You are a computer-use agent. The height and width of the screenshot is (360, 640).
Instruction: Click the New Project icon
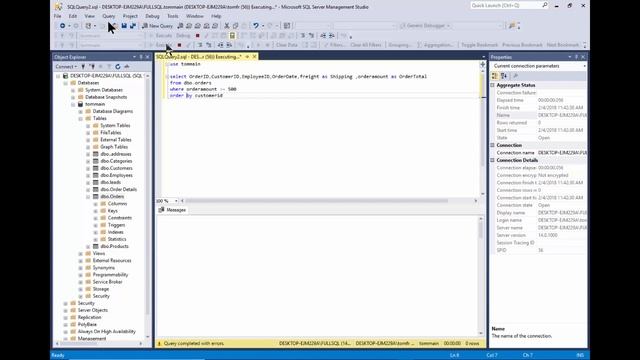[x=88, y=26]
